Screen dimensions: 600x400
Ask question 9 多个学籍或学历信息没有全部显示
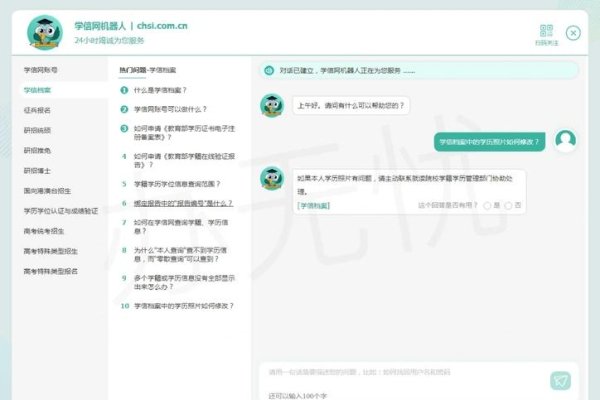184,282
